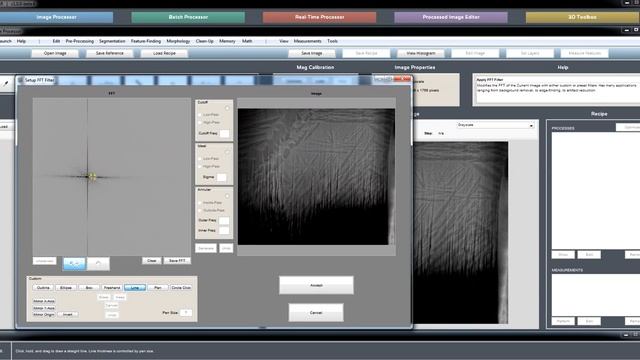Viewport: 640px width, 360px height.
Task: Open the Clean-Up menu
Action: (204, 41)
